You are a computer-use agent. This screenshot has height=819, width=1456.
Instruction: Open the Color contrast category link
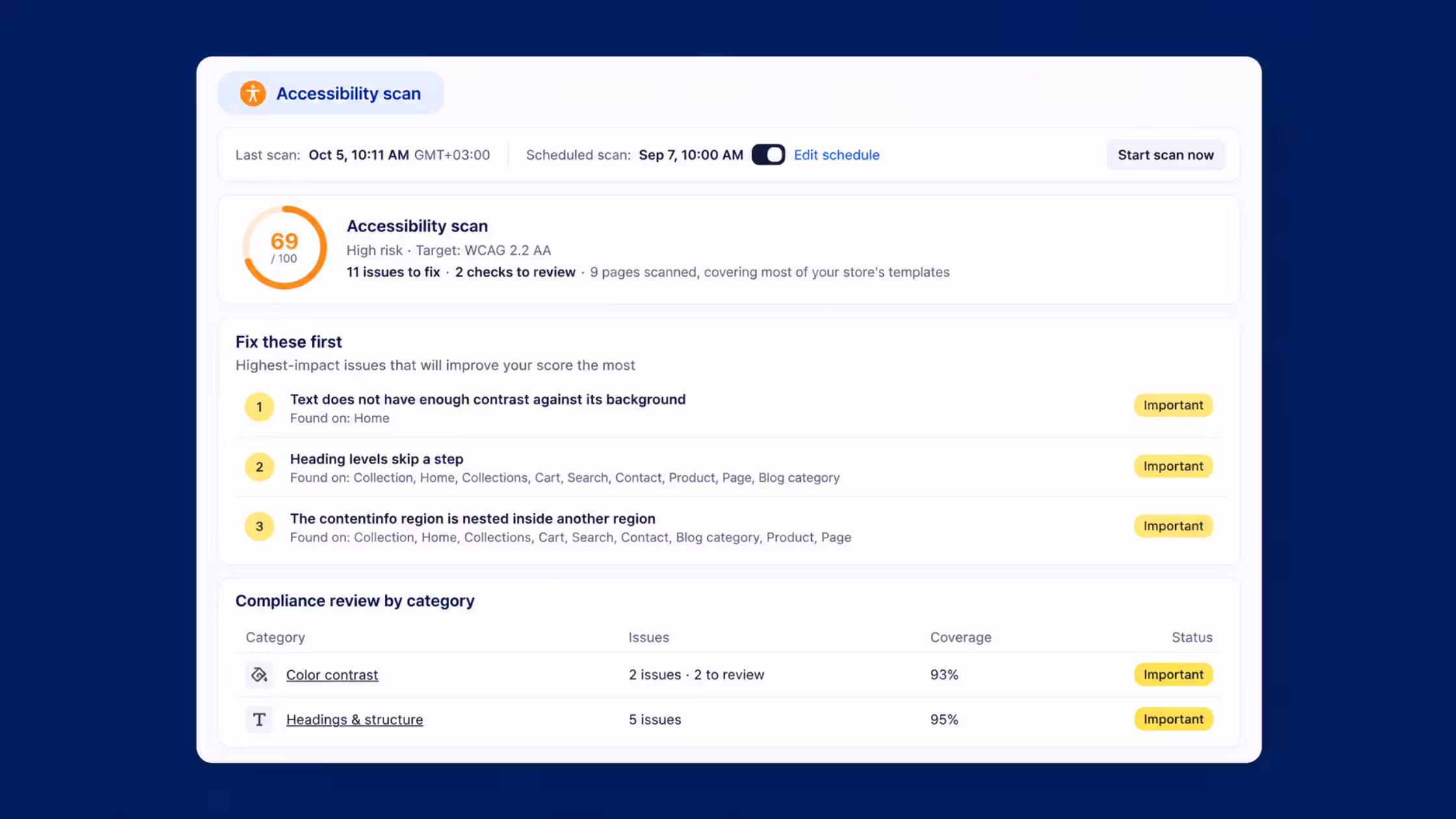332,675
